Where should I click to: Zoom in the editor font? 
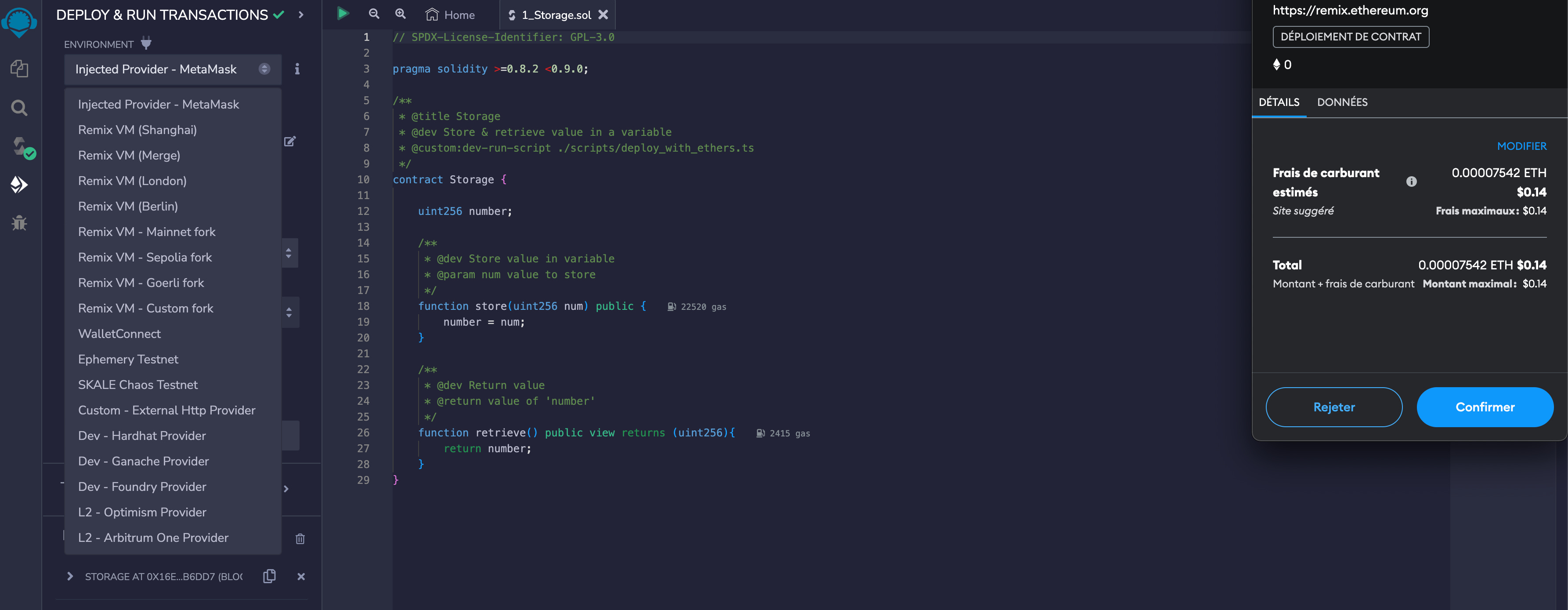[x=400, y=13]
